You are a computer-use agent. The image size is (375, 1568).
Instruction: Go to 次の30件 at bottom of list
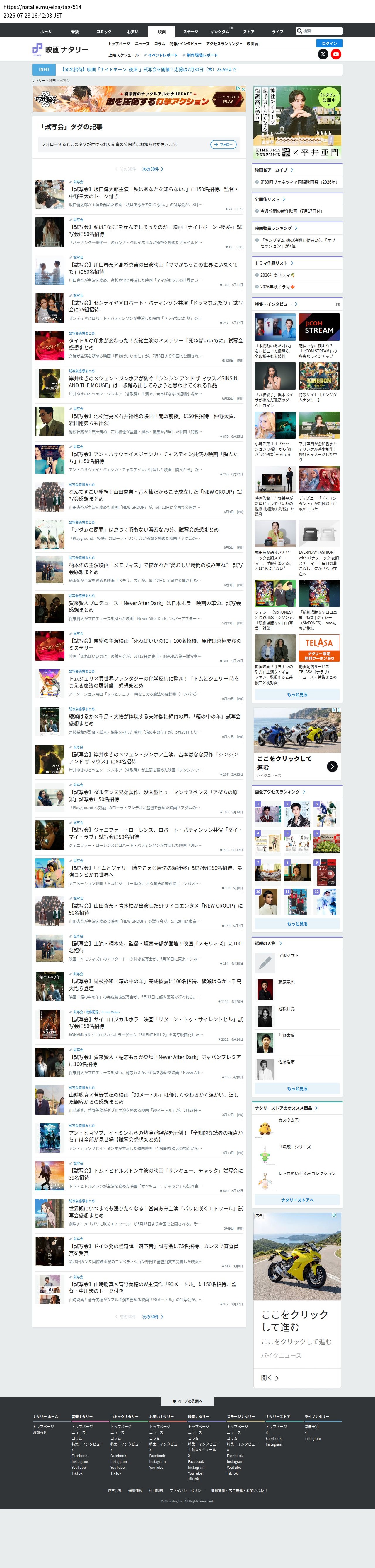click(153, 1317)
